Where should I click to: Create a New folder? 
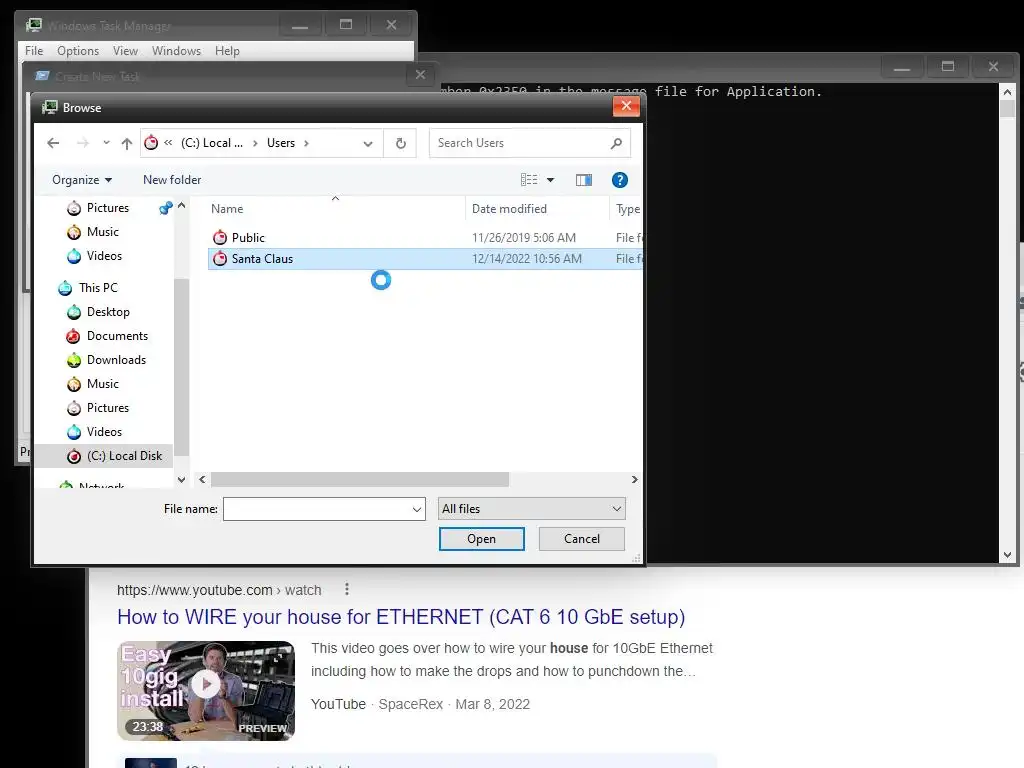(x=172, y=180)
